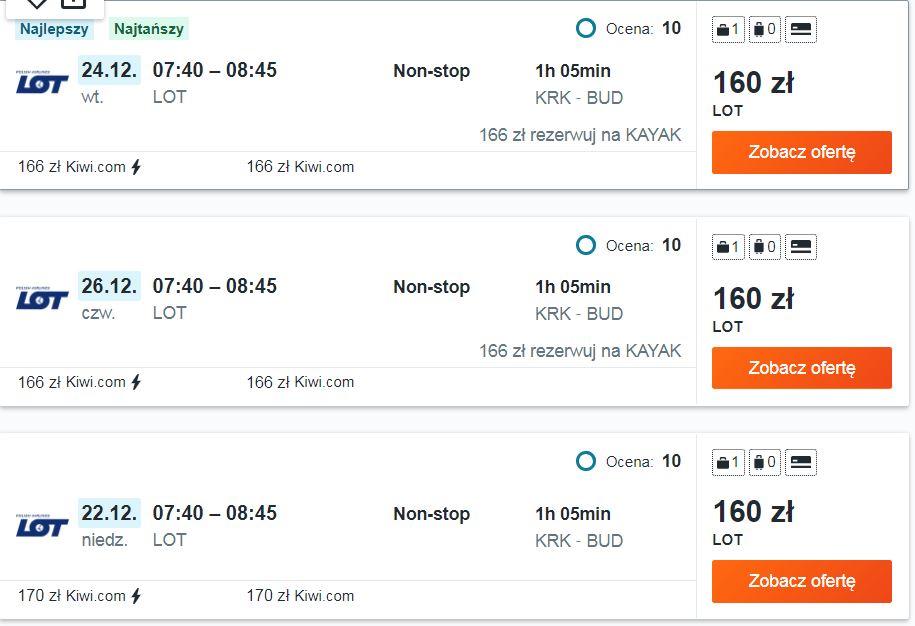This screenshot has height=626, width=915.
Task: Click rating circle icon on 24.12 flight
Action: tap(585, 28)
